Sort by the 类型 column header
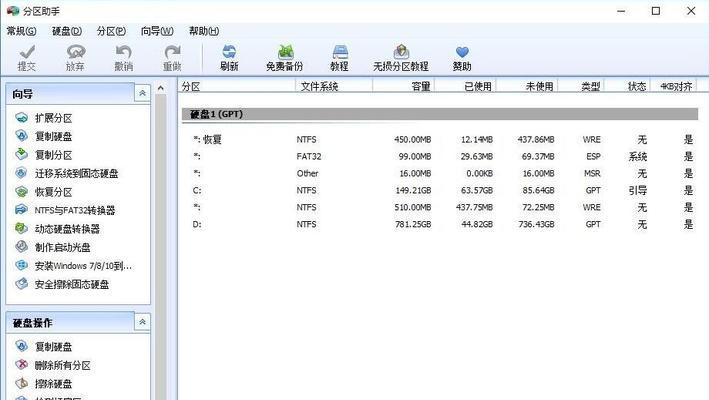This screenshot has height=400, width=709. pyautogui.click(x=581, y=86)
